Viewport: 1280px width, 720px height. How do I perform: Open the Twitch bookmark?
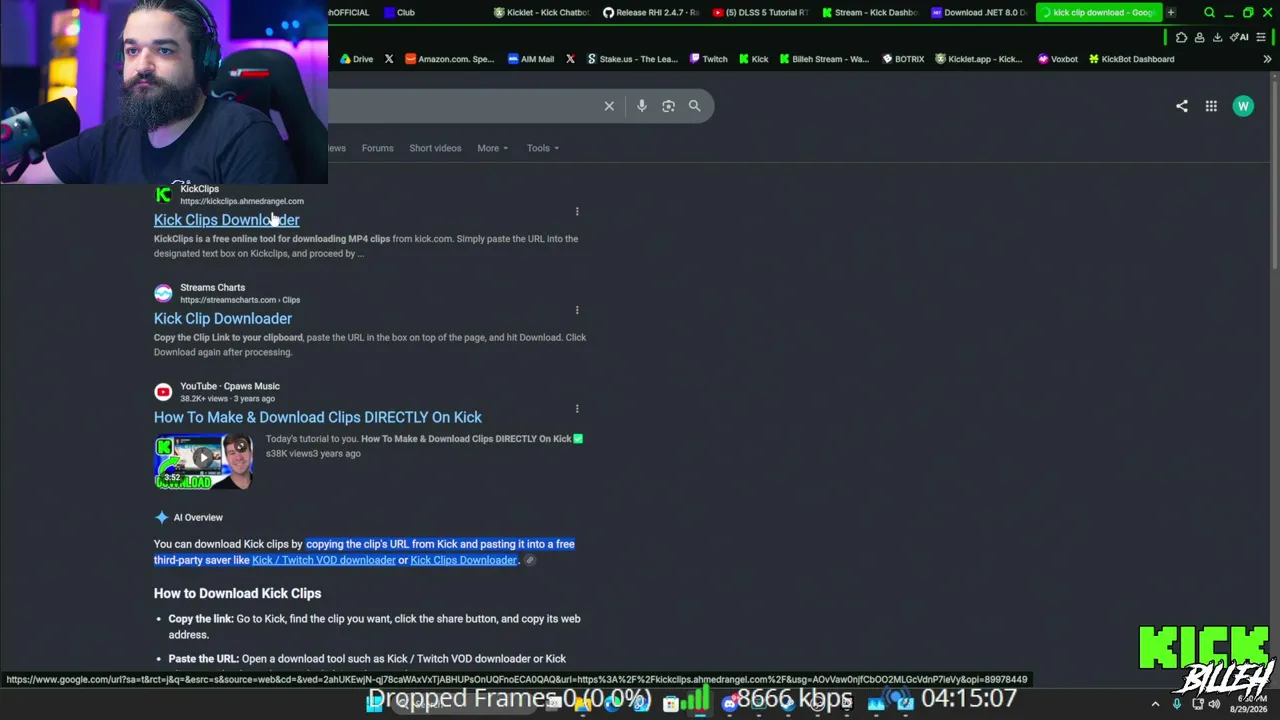point(708,59)
